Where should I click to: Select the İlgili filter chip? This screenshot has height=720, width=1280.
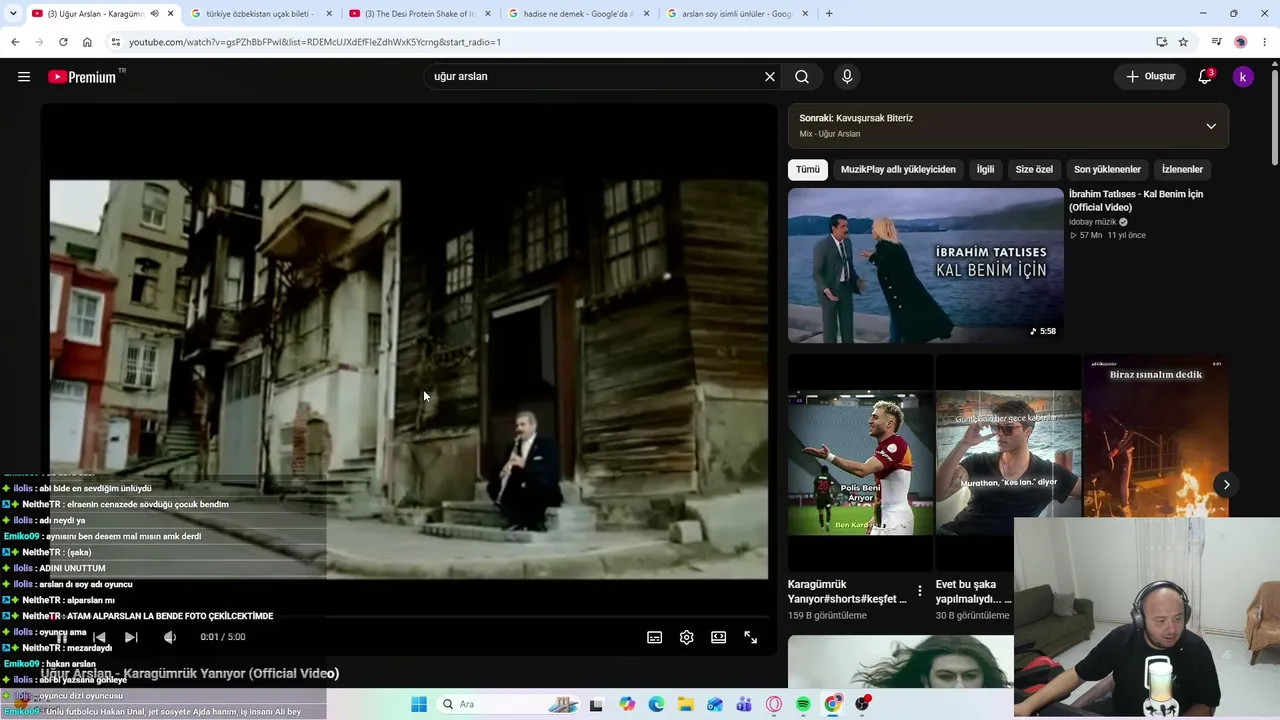coord(985,170)
